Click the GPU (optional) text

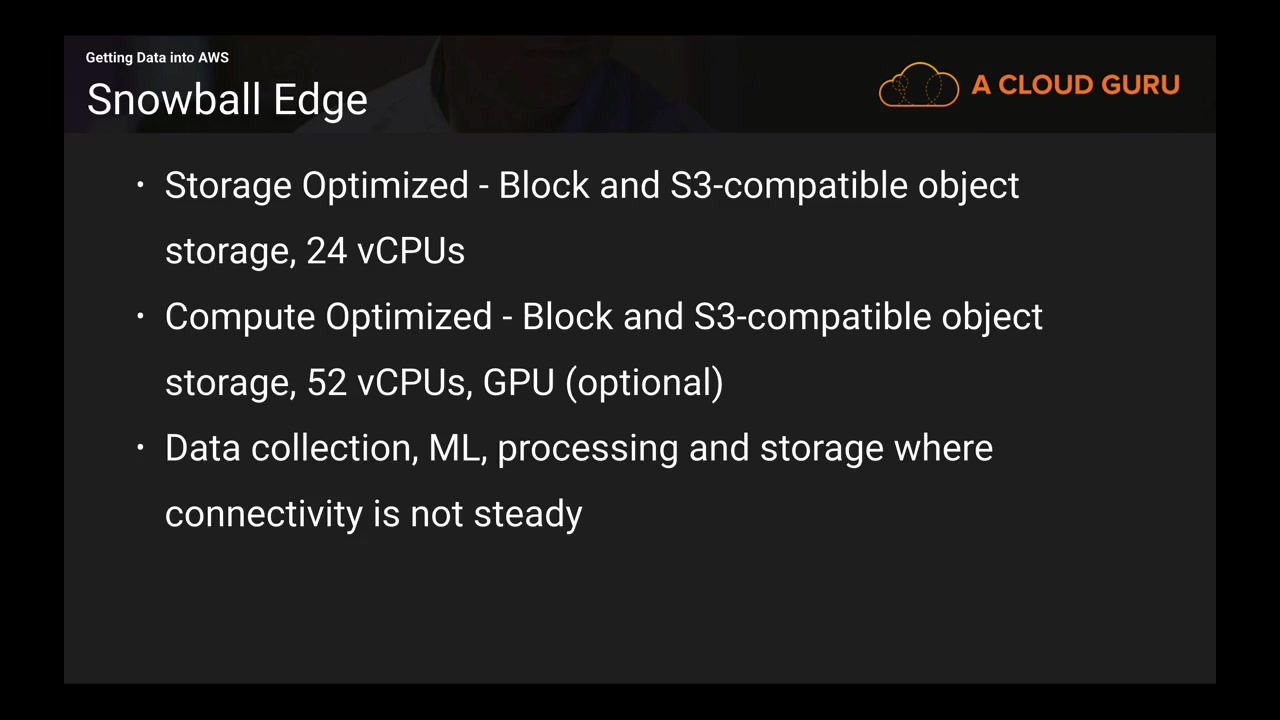602,382
